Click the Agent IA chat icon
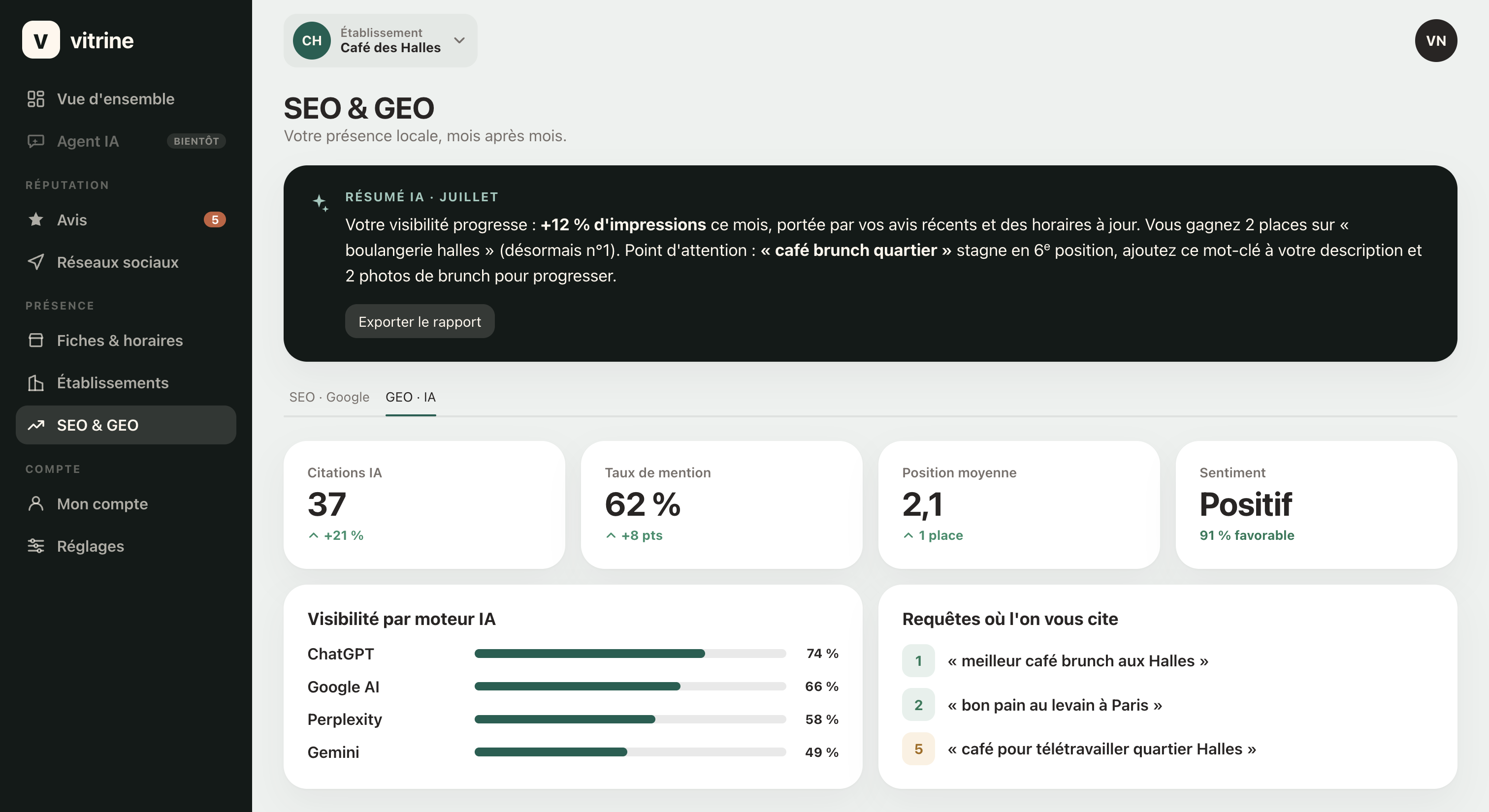 click(x=36, y=141)
